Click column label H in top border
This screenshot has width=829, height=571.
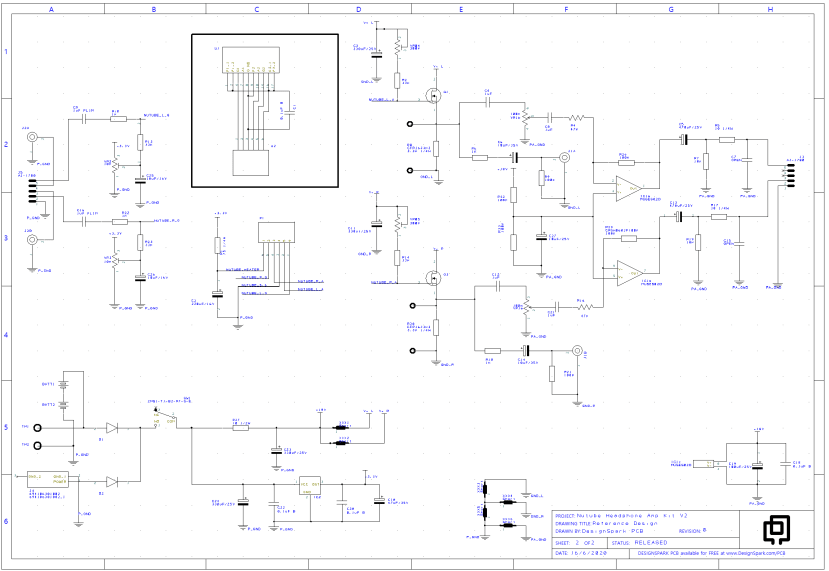[x=770, y=9]
